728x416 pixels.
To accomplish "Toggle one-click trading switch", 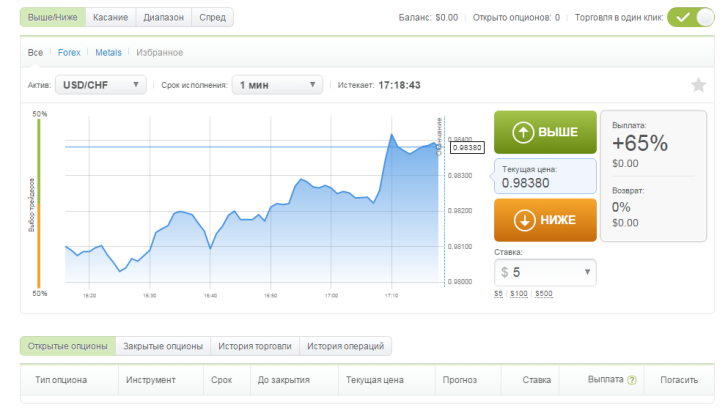I will [691, 17].
